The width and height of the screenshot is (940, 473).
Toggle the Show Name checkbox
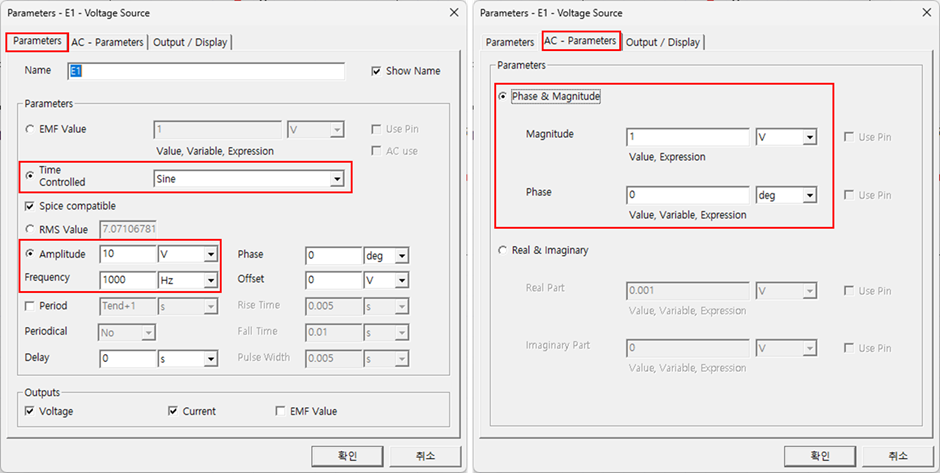coord(376,71)
